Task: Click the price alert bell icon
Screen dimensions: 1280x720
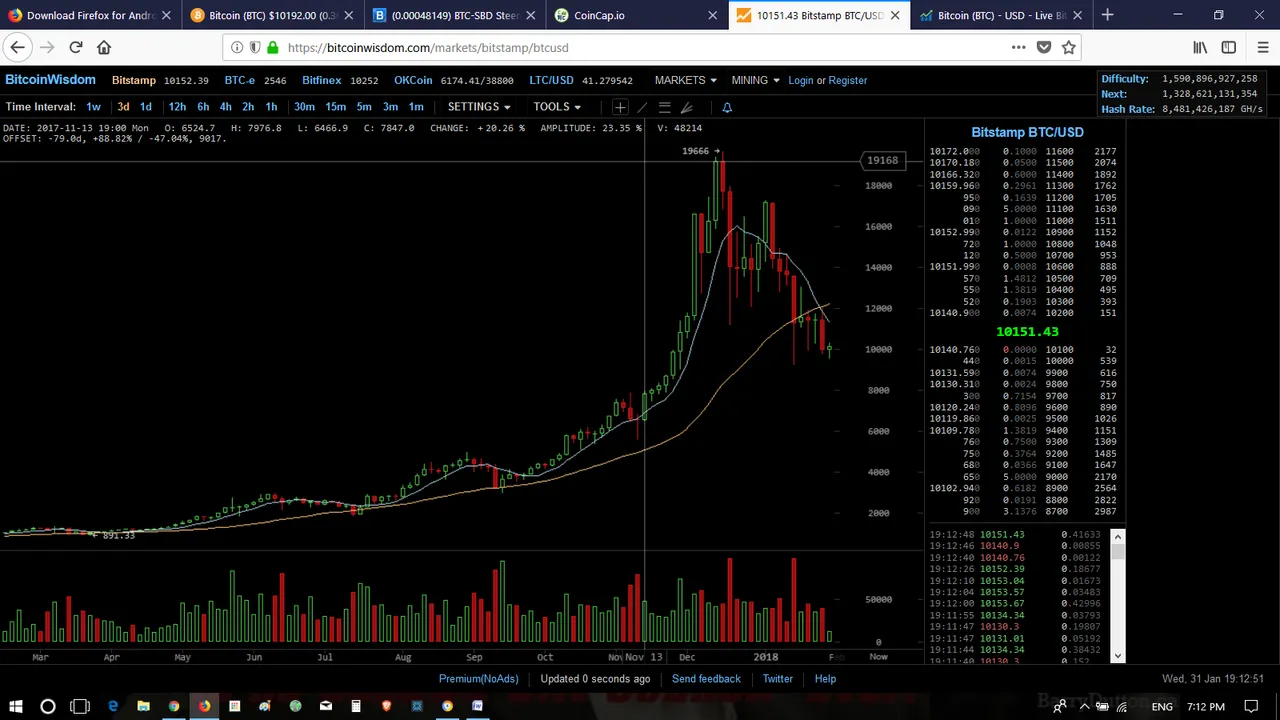Action: click(x=727, y=107)
